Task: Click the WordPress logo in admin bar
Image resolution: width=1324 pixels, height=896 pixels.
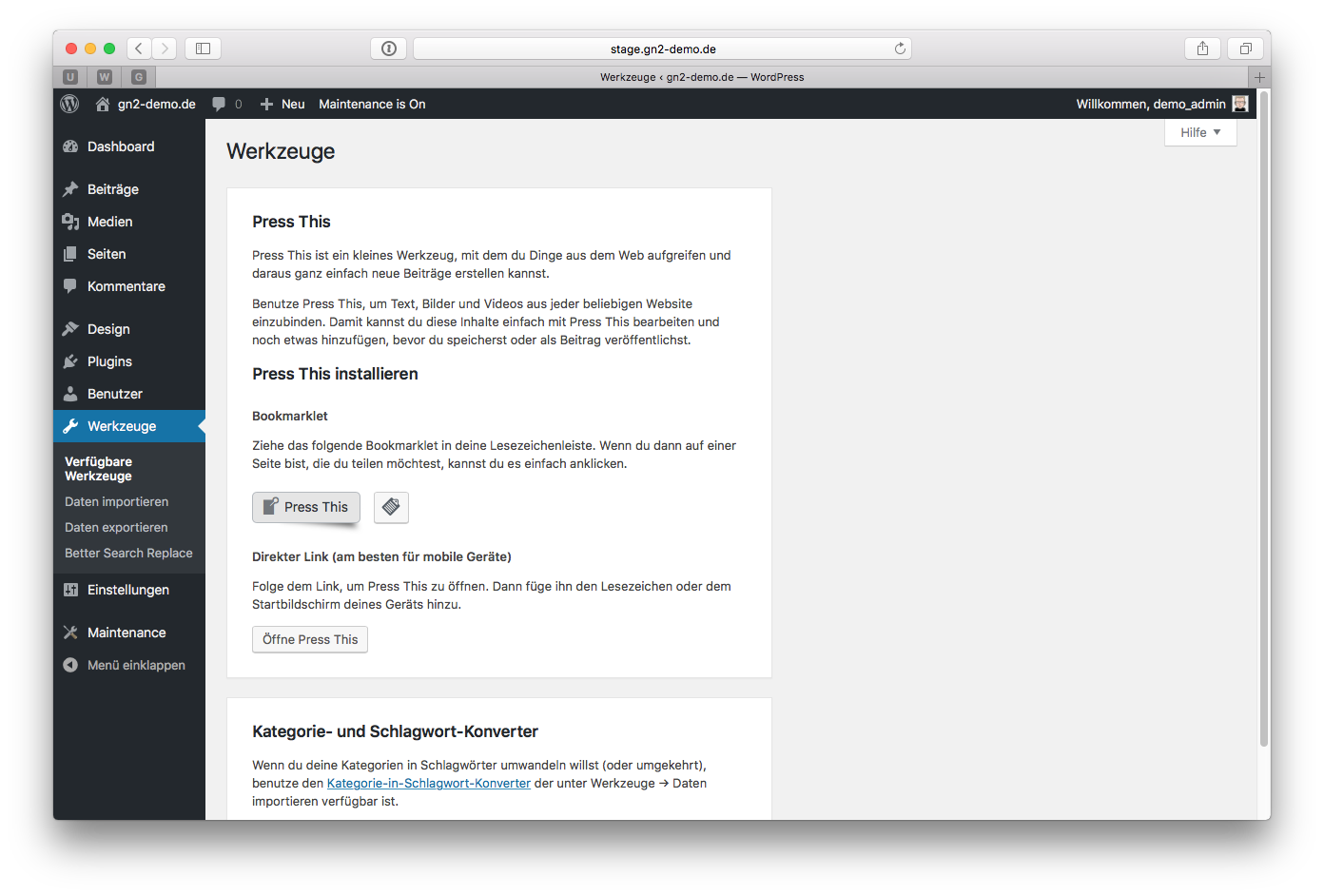Action: 69,104
